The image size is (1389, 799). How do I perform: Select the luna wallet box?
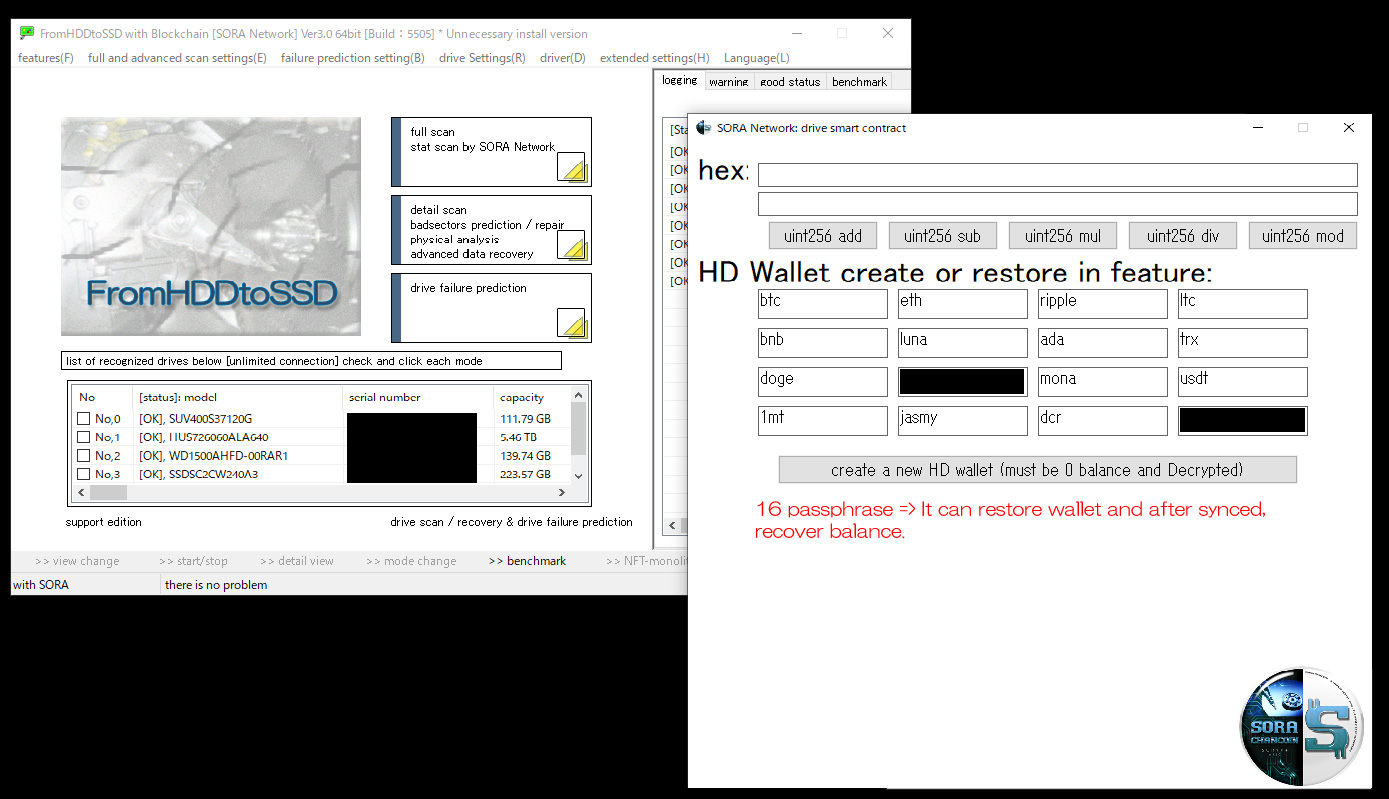(963, 343)
